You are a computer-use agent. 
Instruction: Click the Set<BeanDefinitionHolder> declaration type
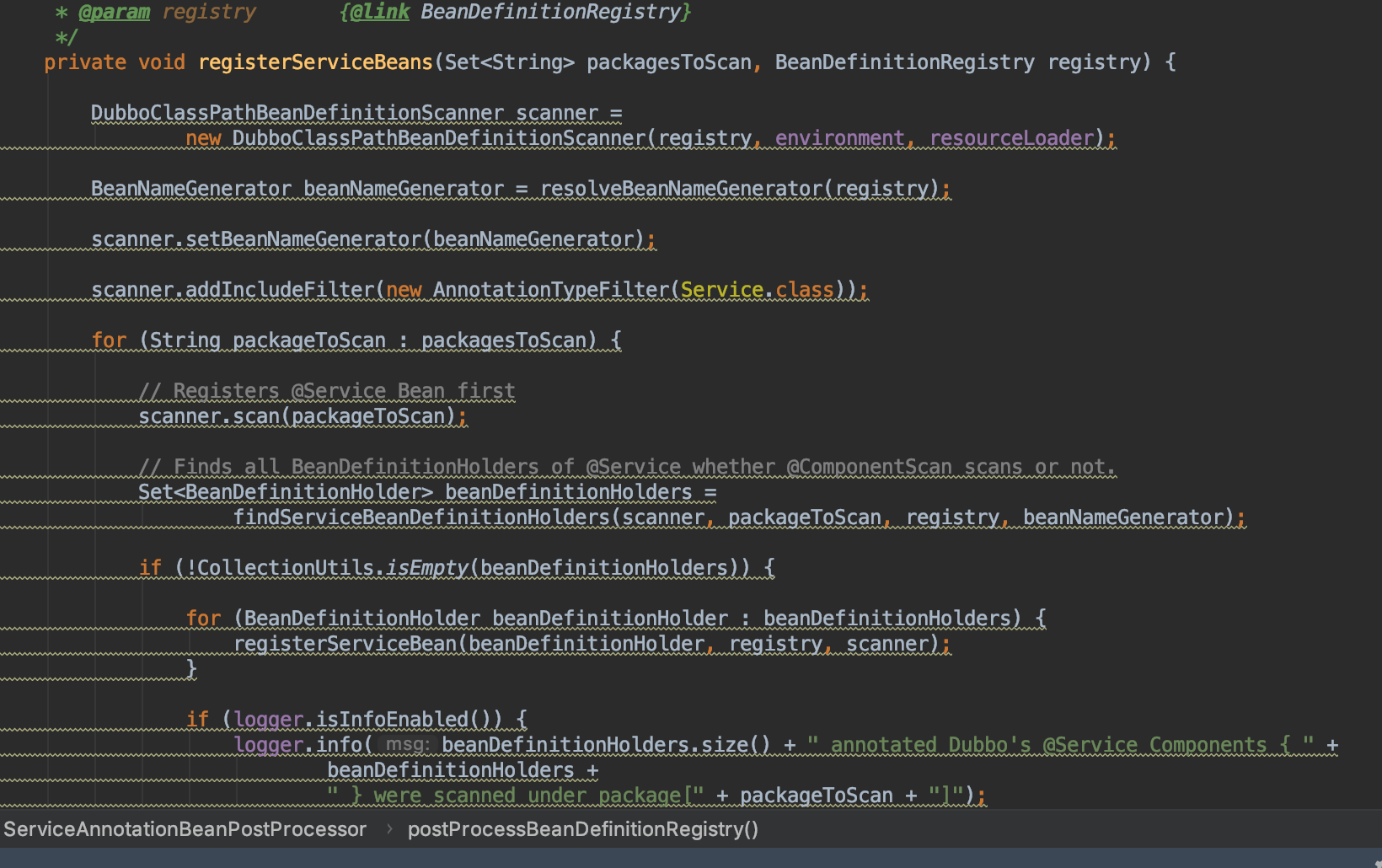pos(286,492)
